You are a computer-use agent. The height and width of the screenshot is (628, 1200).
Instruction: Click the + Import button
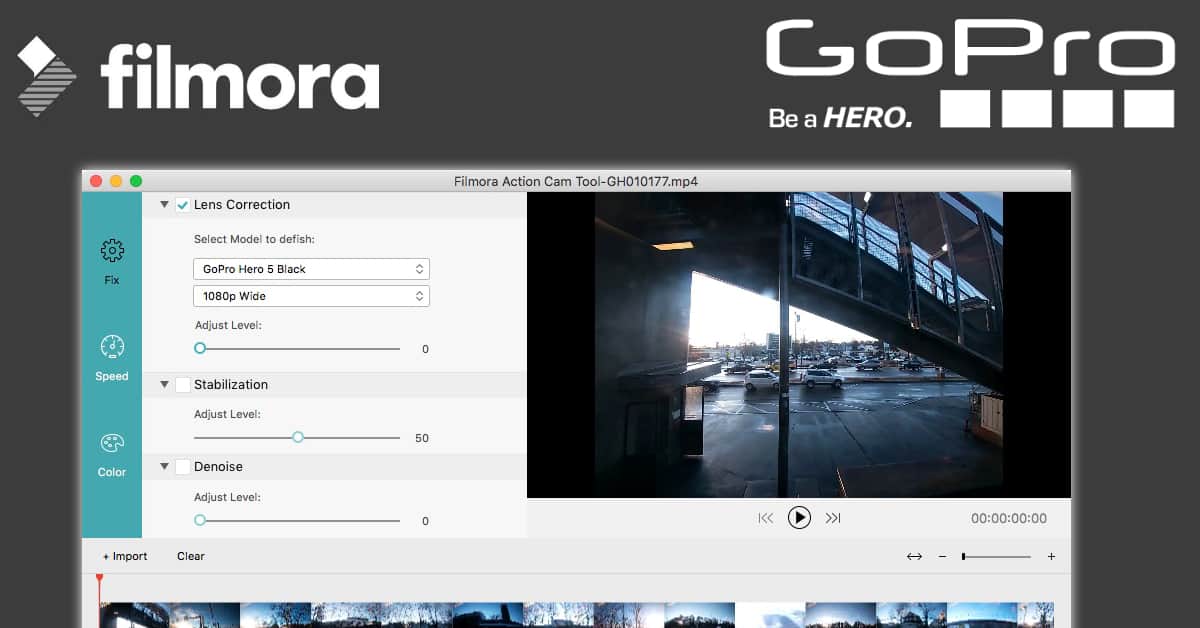click(x=125, y=556)
